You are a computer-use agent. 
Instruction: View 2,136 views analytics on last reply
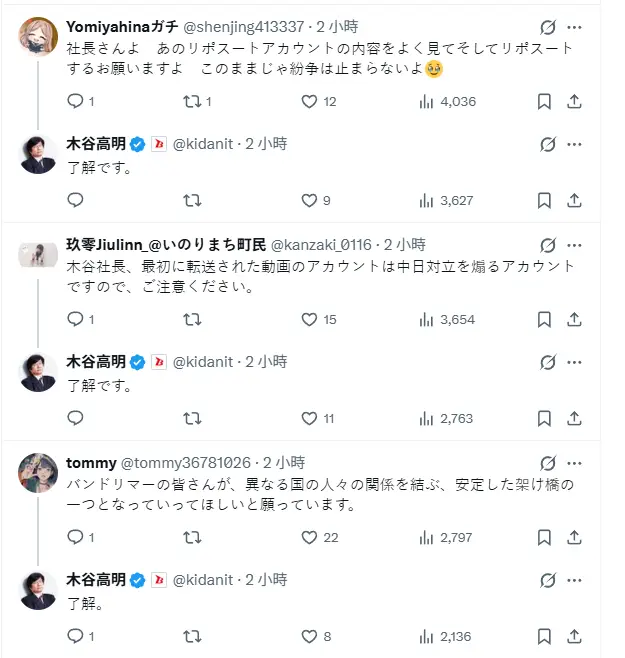447,636
